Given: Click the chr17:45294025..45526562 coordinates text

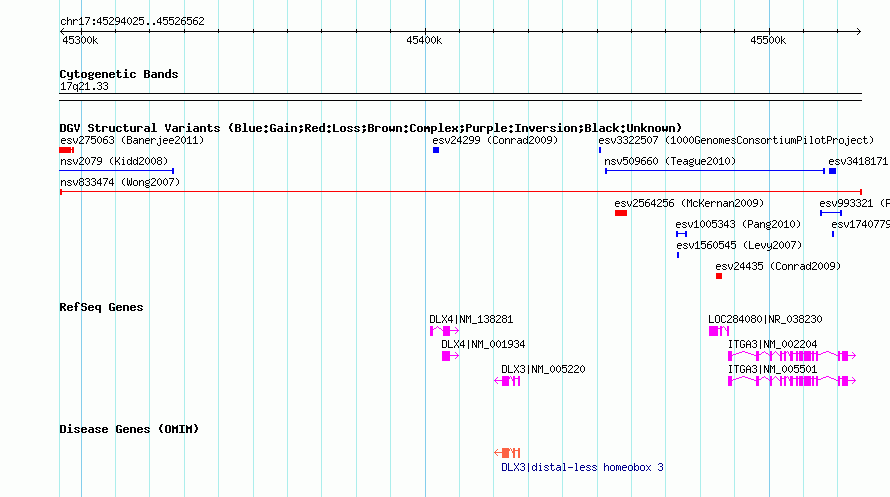Looking at the screenshot, I should [x=132, y=21].
